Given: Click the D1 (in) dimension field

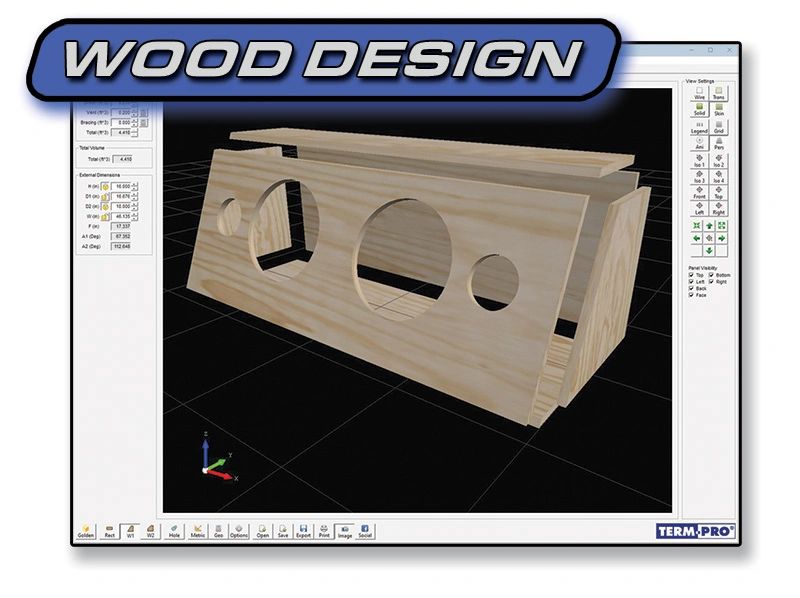Looking at the screenshot, I should point(121,196).
